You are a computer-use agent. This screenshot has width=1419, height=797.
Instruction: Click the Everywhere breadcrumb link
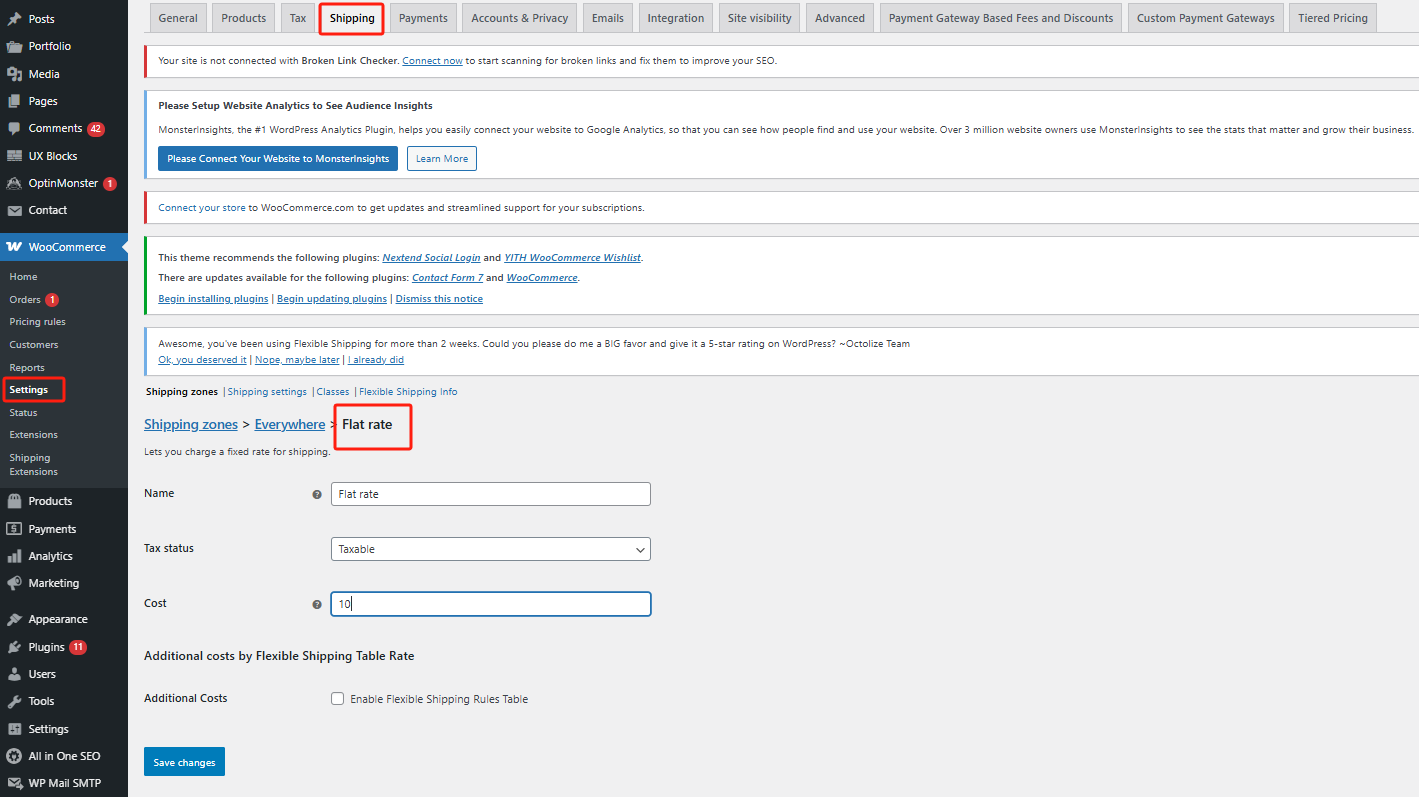tap(290, 425)
